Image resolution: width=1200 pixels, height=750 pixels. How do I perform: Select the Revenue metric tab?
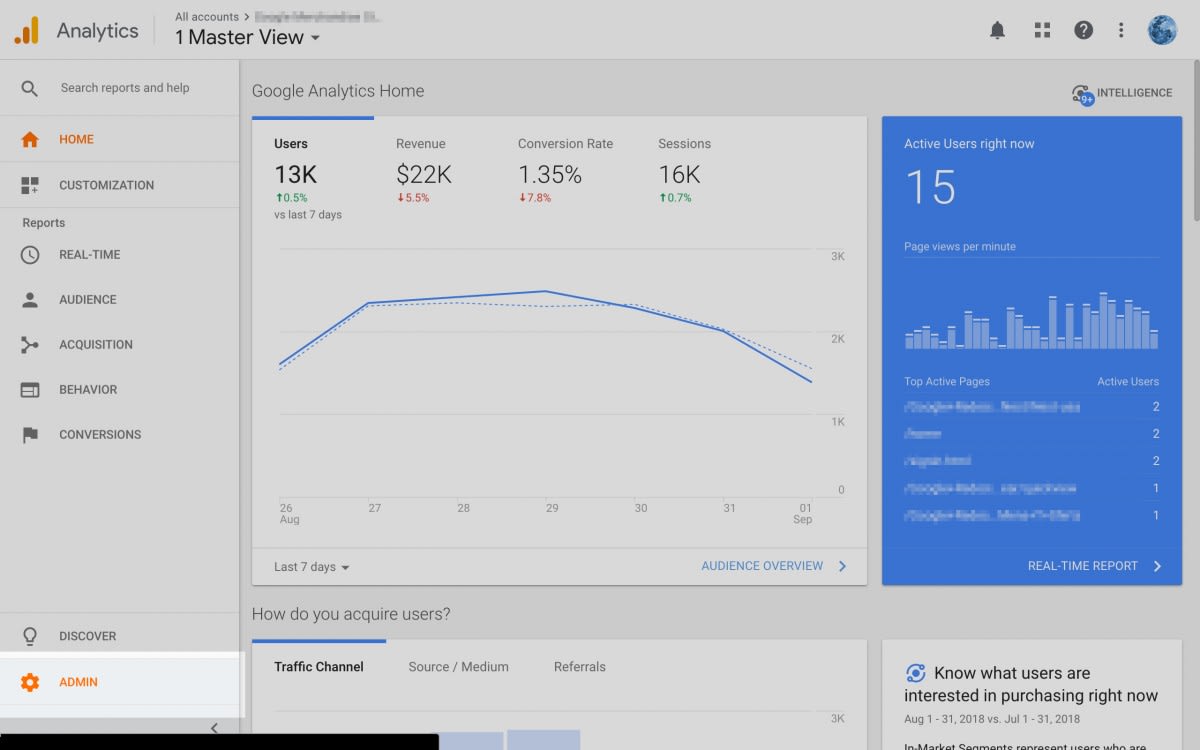pos(424,170)
